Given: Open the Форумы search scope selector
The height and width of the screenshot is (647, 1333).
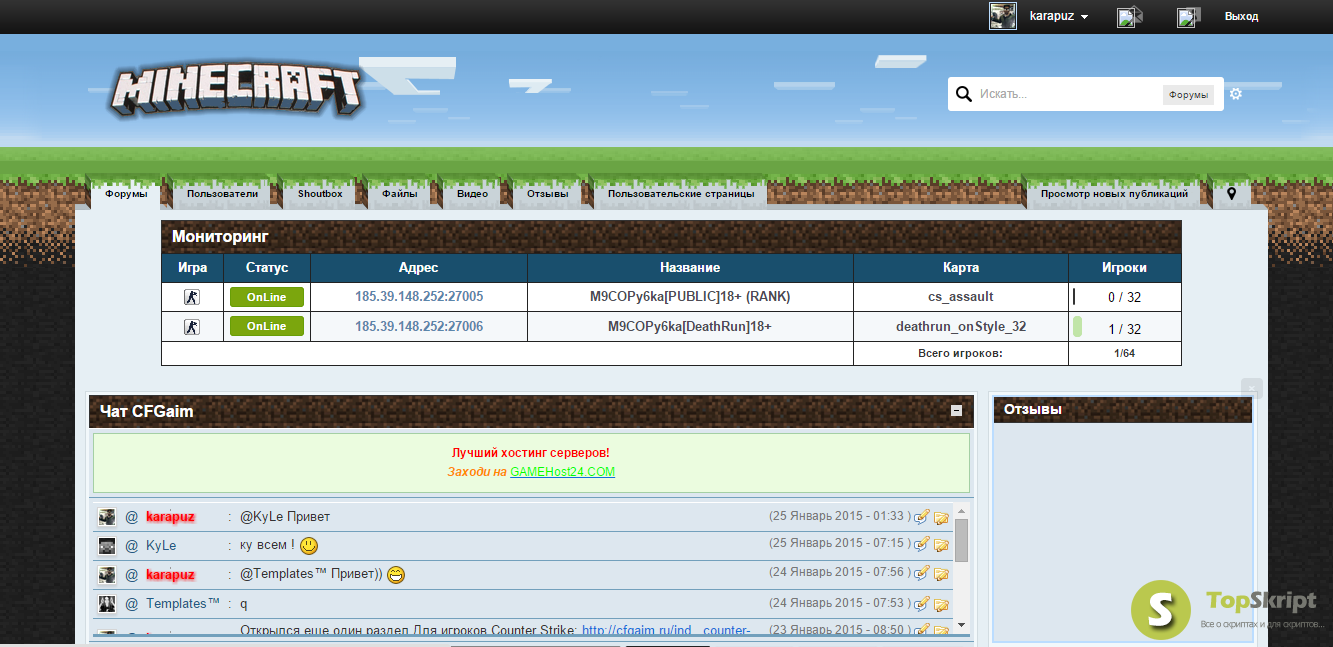Looking at the screenshot, I should [1188, 95].
